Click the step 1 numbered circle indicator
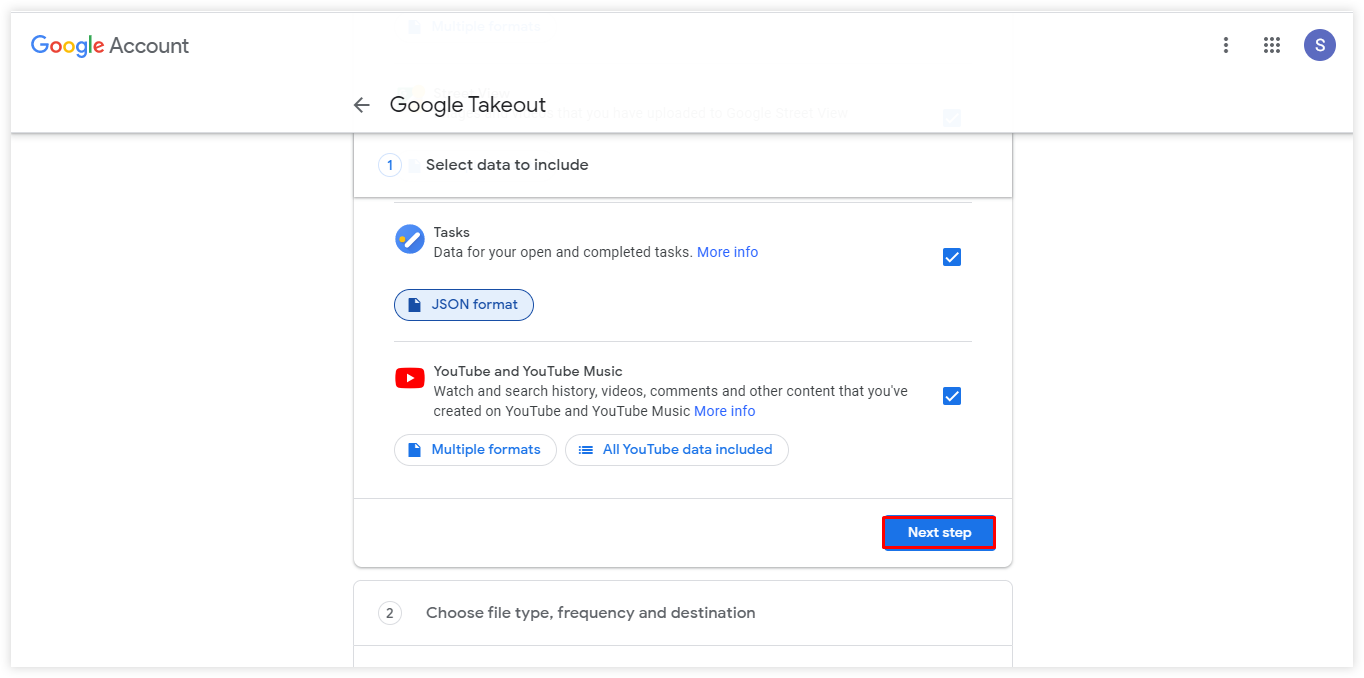Viewport: 1364px width, 678px height. pos(389,164)
